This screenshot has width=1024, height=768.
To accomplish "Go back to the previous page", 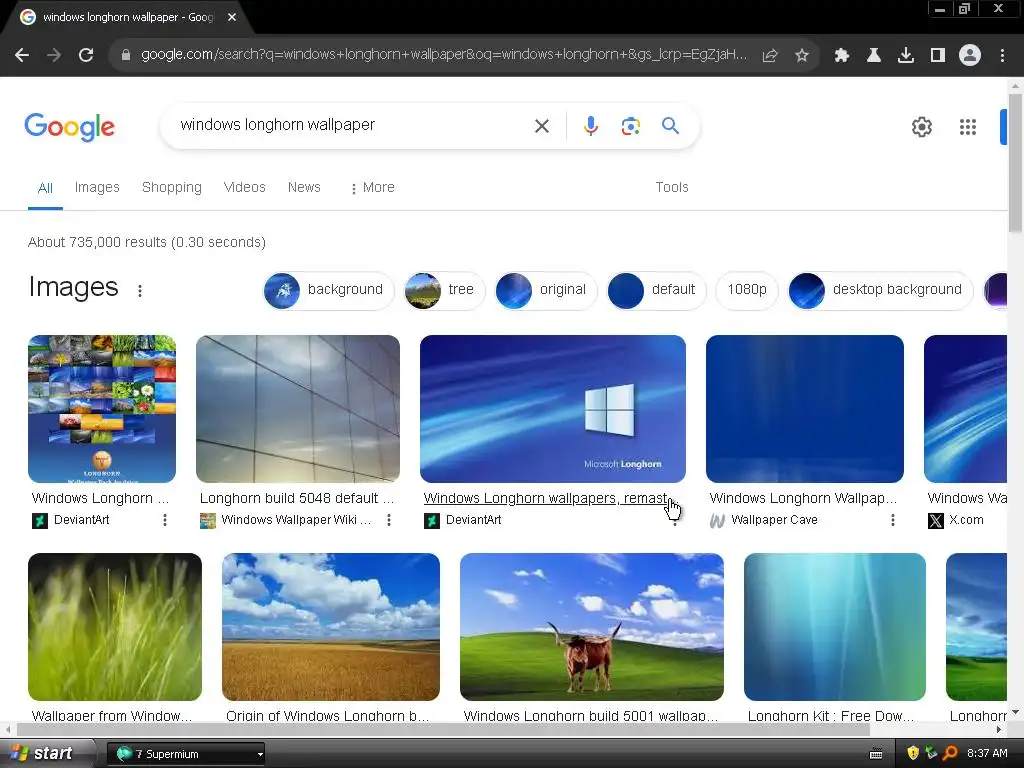I will pos(22,56).
